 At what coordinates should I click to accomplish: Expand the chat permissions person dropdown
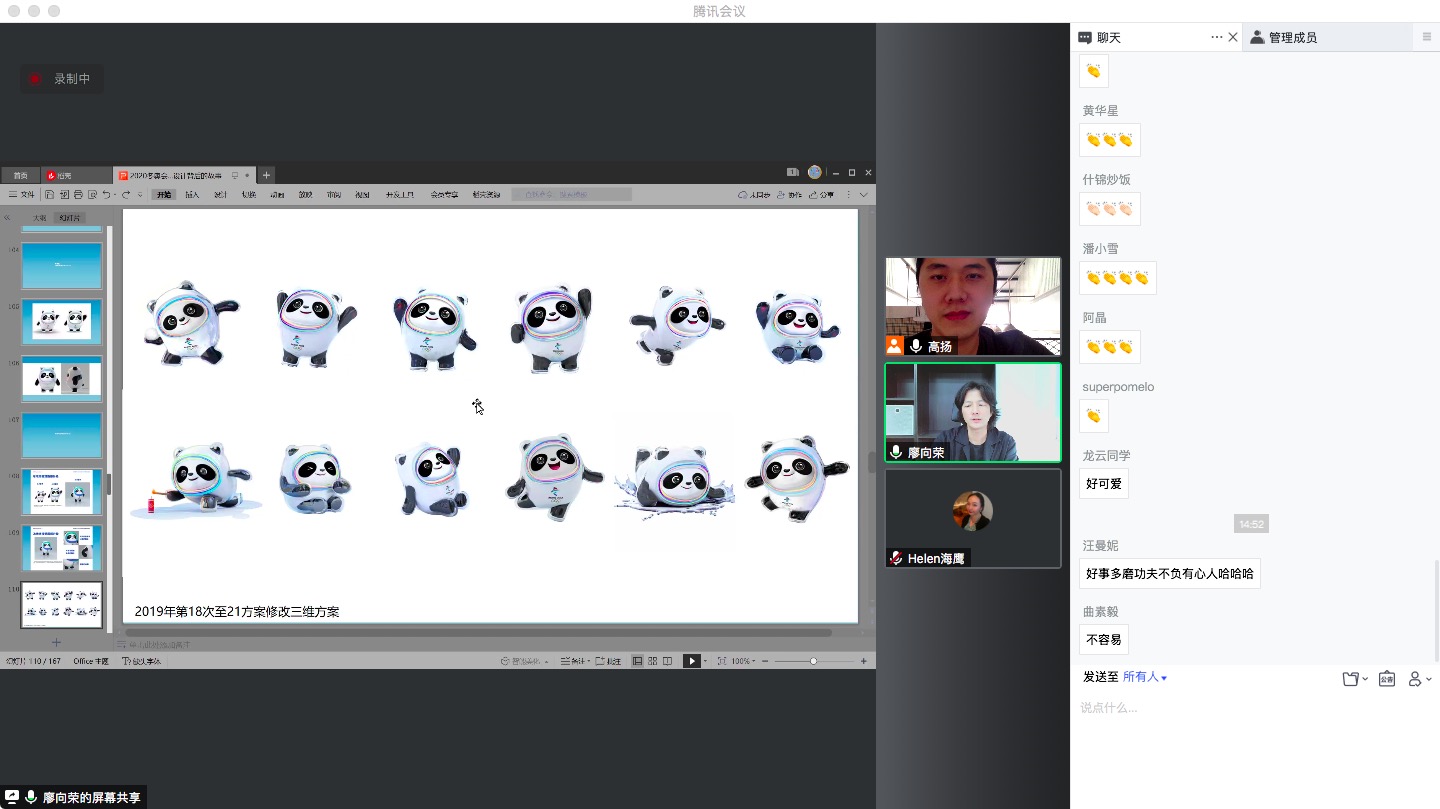click(x=1419, y=679)
